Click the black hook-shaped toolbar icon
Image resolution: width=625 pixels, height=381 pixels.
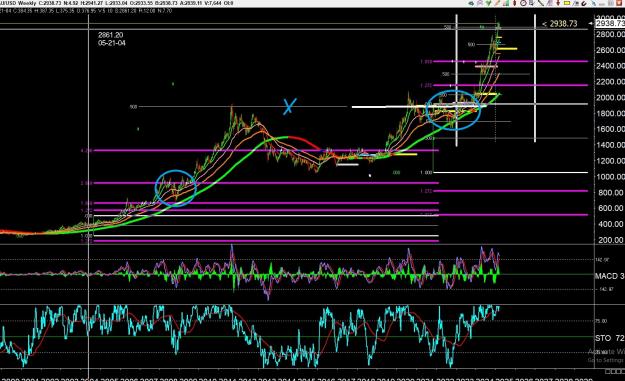pos(584,3)
